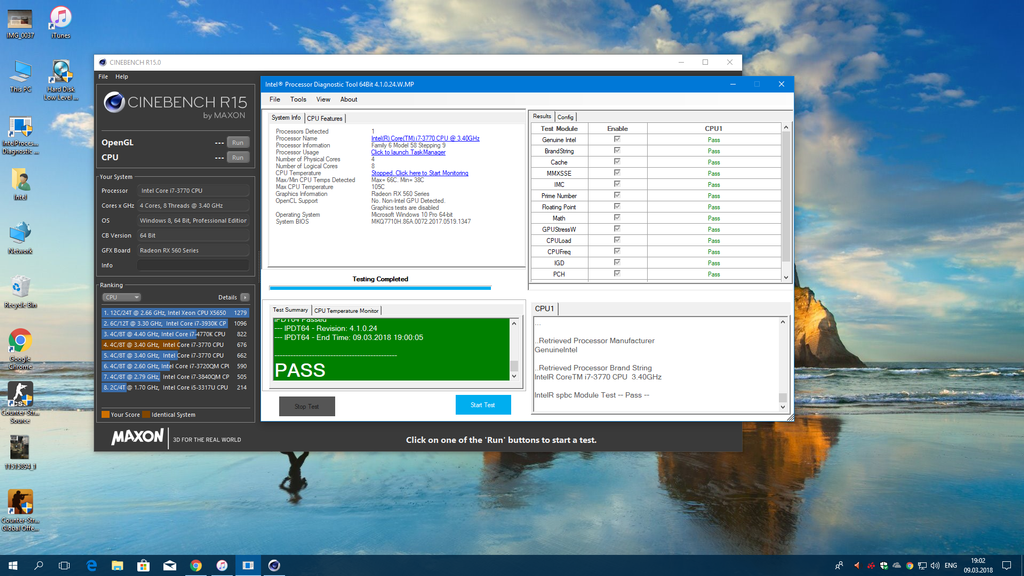Click the Start Monitoring temperature link
Image resolution: width=1024 pixels, height=576 pixels.
pos(420,173)
